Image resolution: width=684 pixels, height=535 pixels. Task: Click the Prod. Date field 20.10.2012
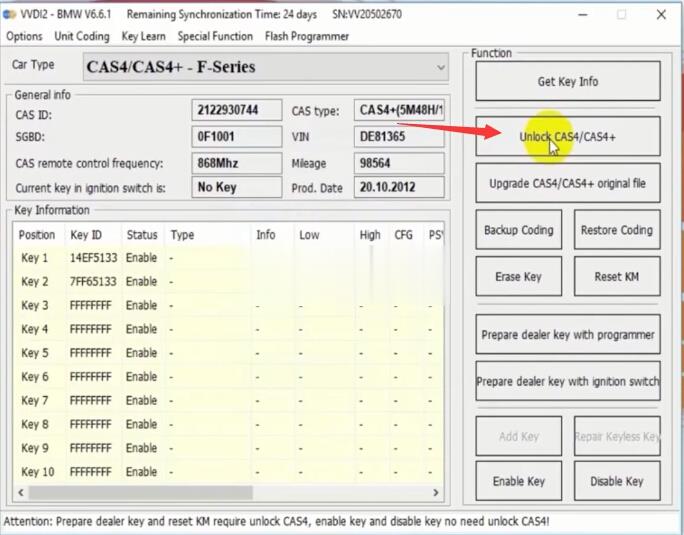click(x=399, y=187)
